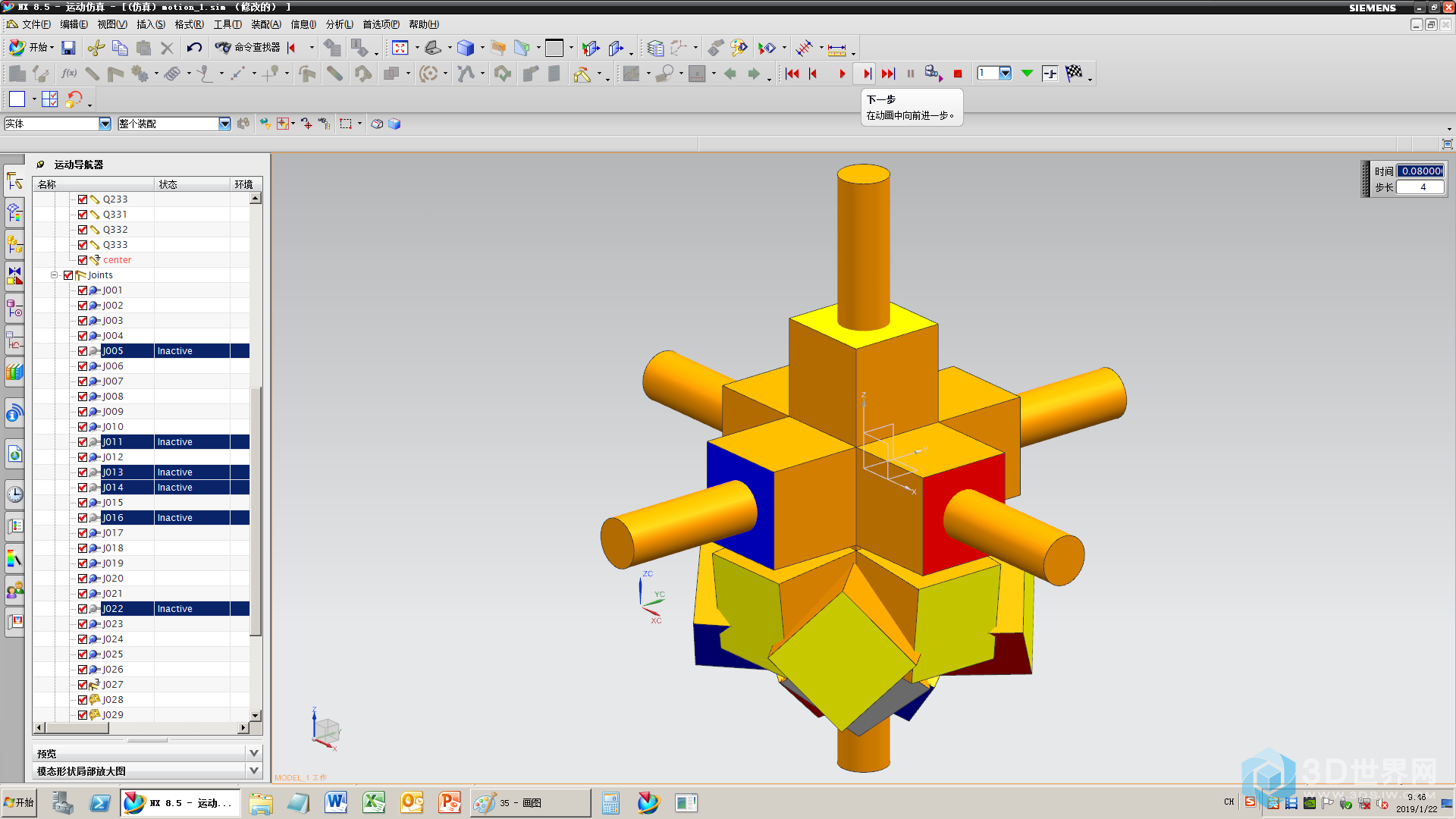The image size is (1456, 819).
Task: Expand the 预览 panel section
Action: (x=254, y=753)
